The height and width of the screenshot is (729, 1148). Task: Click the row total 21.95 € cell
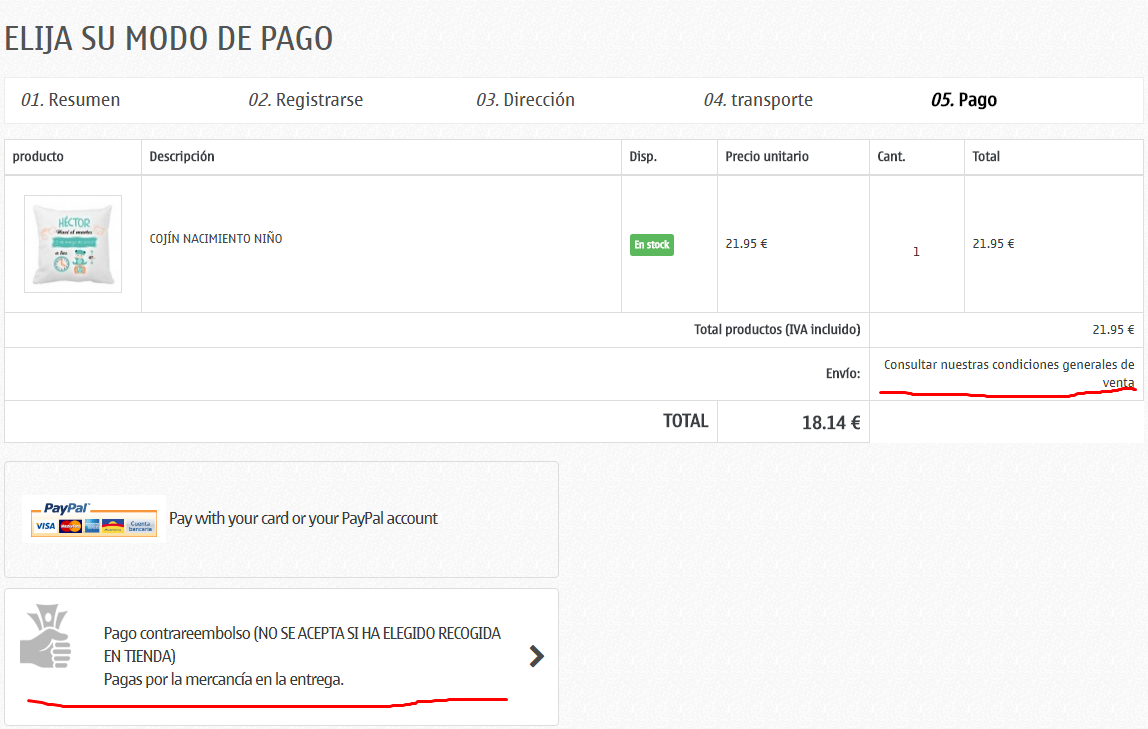[x=993, y=244]
